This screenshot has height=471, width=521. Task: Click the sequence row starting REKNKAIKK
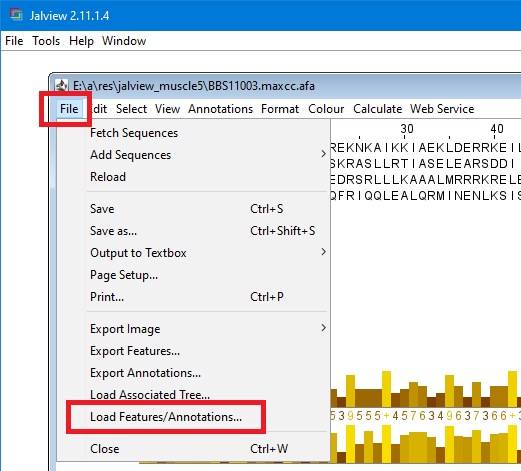pyautogui.click(x=426, y=148)
